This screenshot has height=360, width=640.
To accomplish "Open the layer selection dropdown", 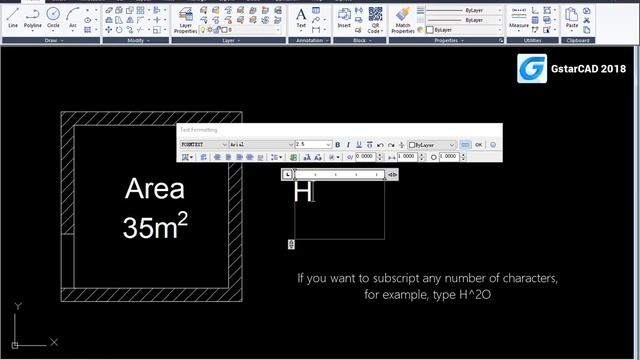I will 241,30.
